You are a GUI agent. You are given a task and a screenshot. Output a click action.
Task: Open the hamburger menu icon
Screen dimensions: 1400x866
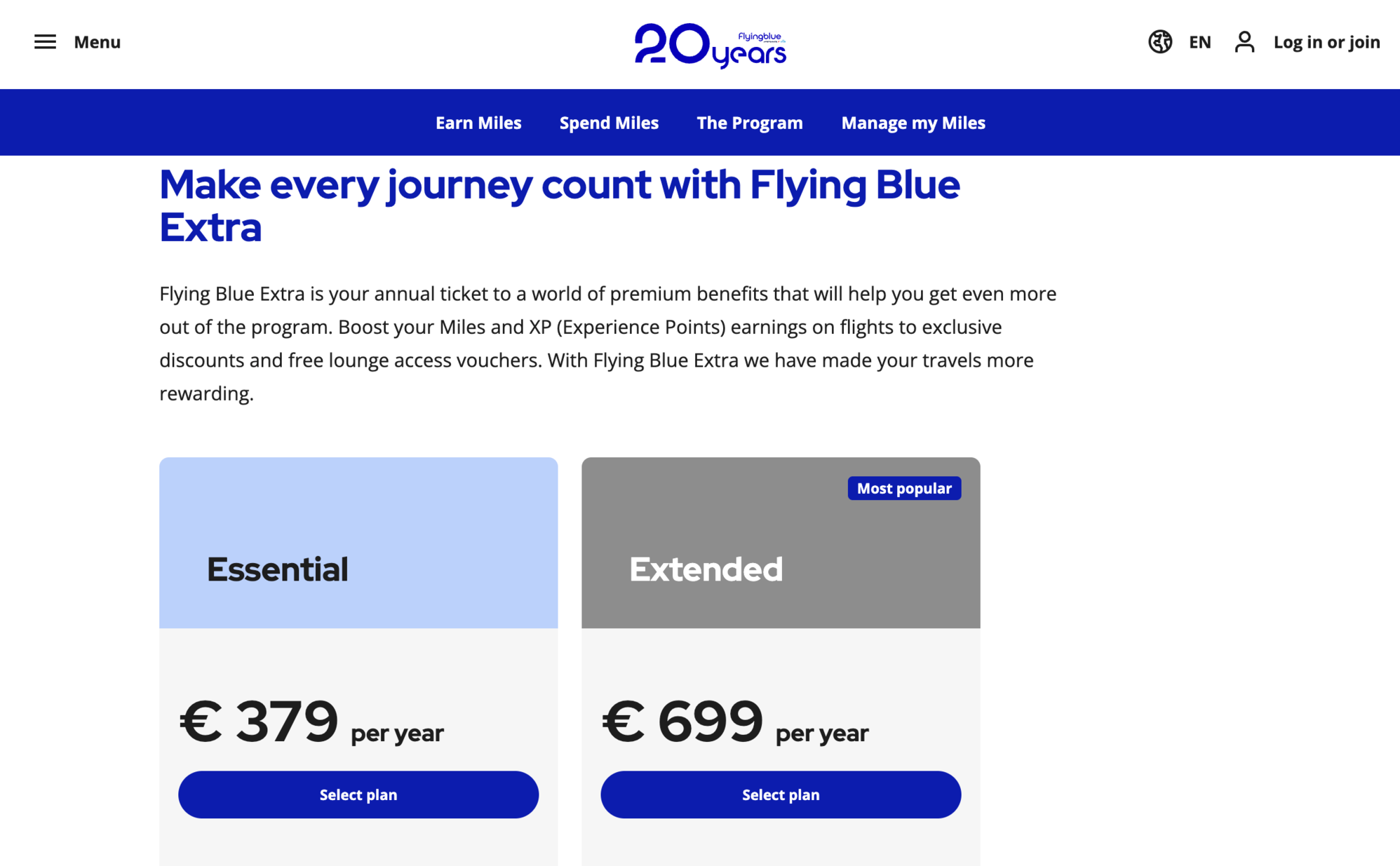pos(45,42)
